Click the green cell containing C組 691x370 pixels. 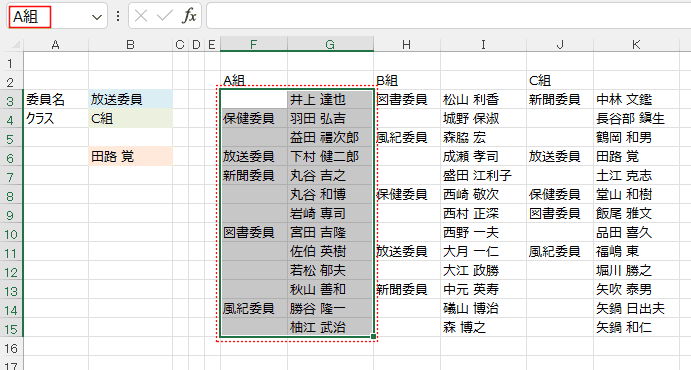pos(130,118)
